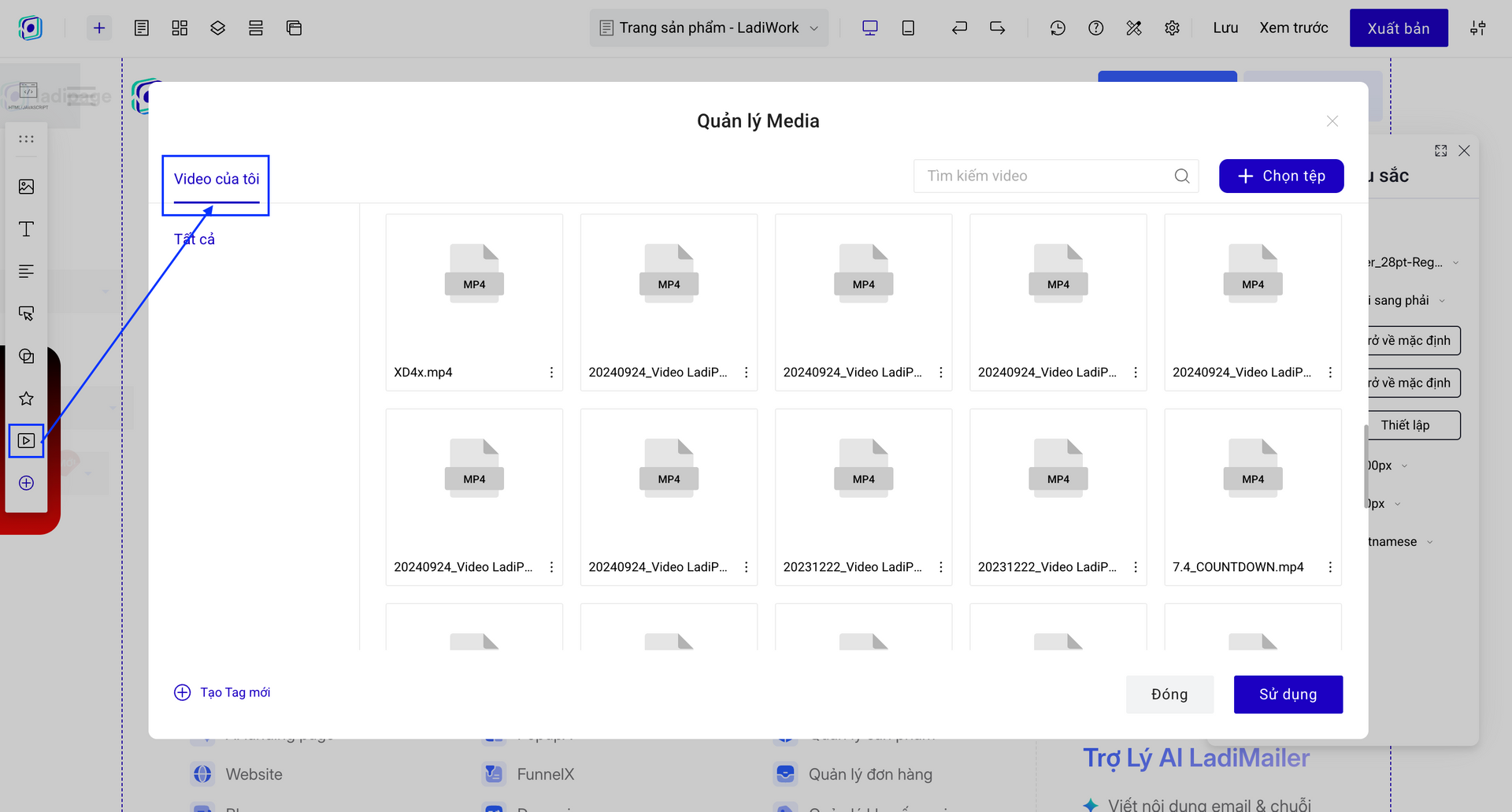Image resolution: width=1512 pixels, height=812 pixels.
Task: Open the Video của tôi tab
Action: (217, 180)
